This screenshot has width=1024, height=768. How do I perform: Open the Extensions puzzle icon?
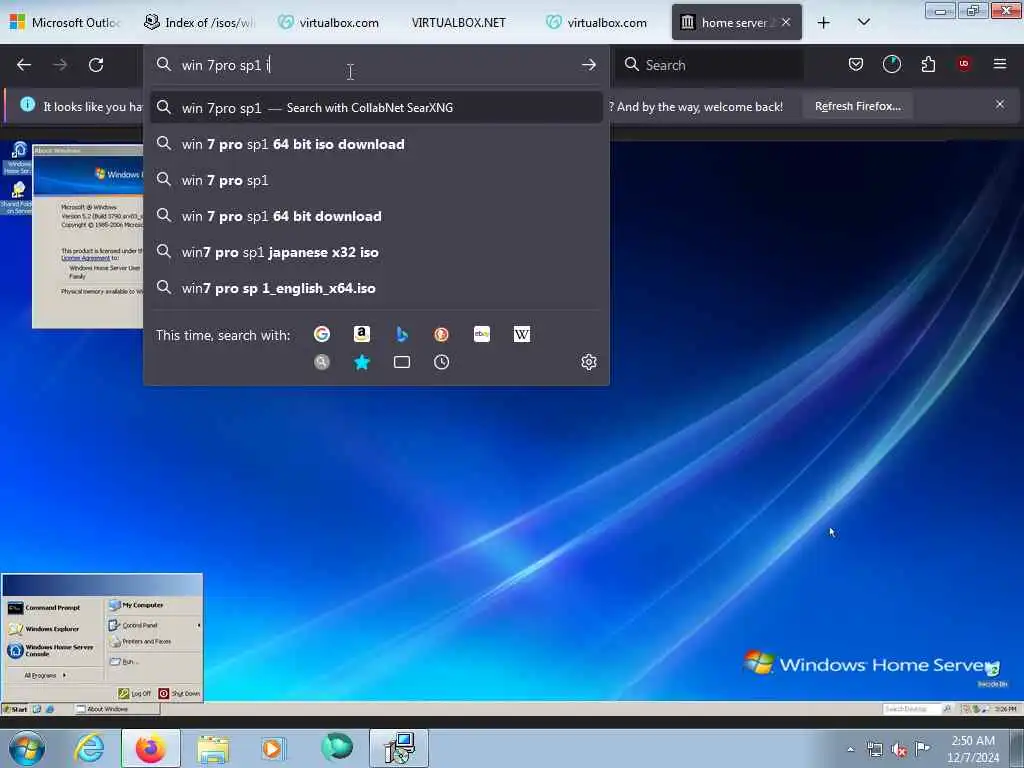[928, 64]
